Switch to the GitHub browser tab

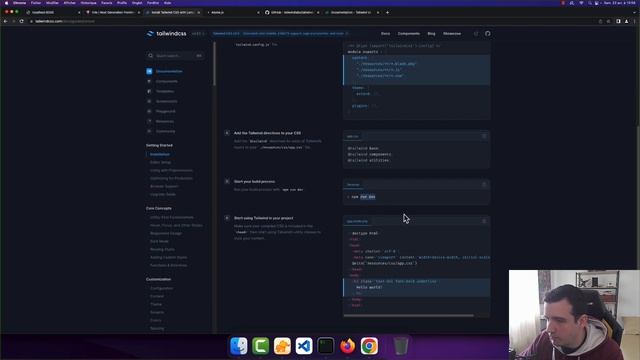coord(292,12)
